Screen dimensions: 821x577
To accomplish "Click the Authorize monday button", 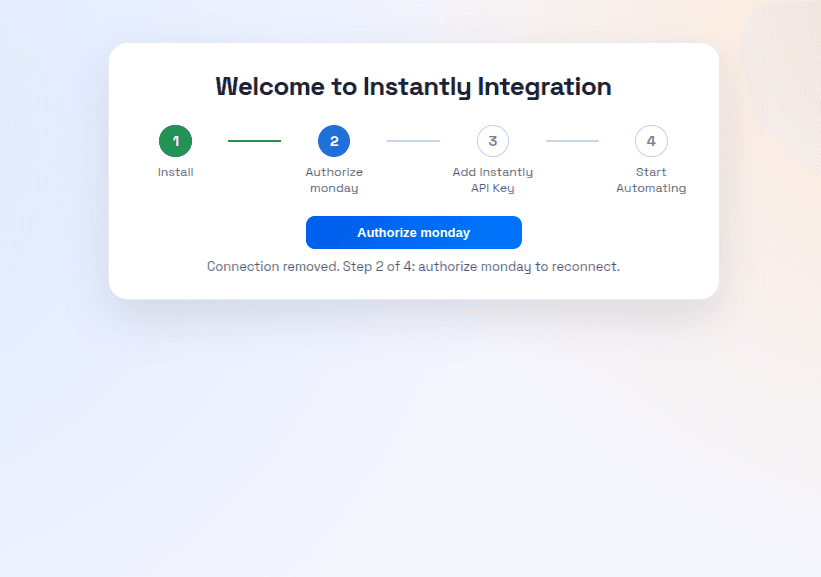I will [x=414, y=232].
